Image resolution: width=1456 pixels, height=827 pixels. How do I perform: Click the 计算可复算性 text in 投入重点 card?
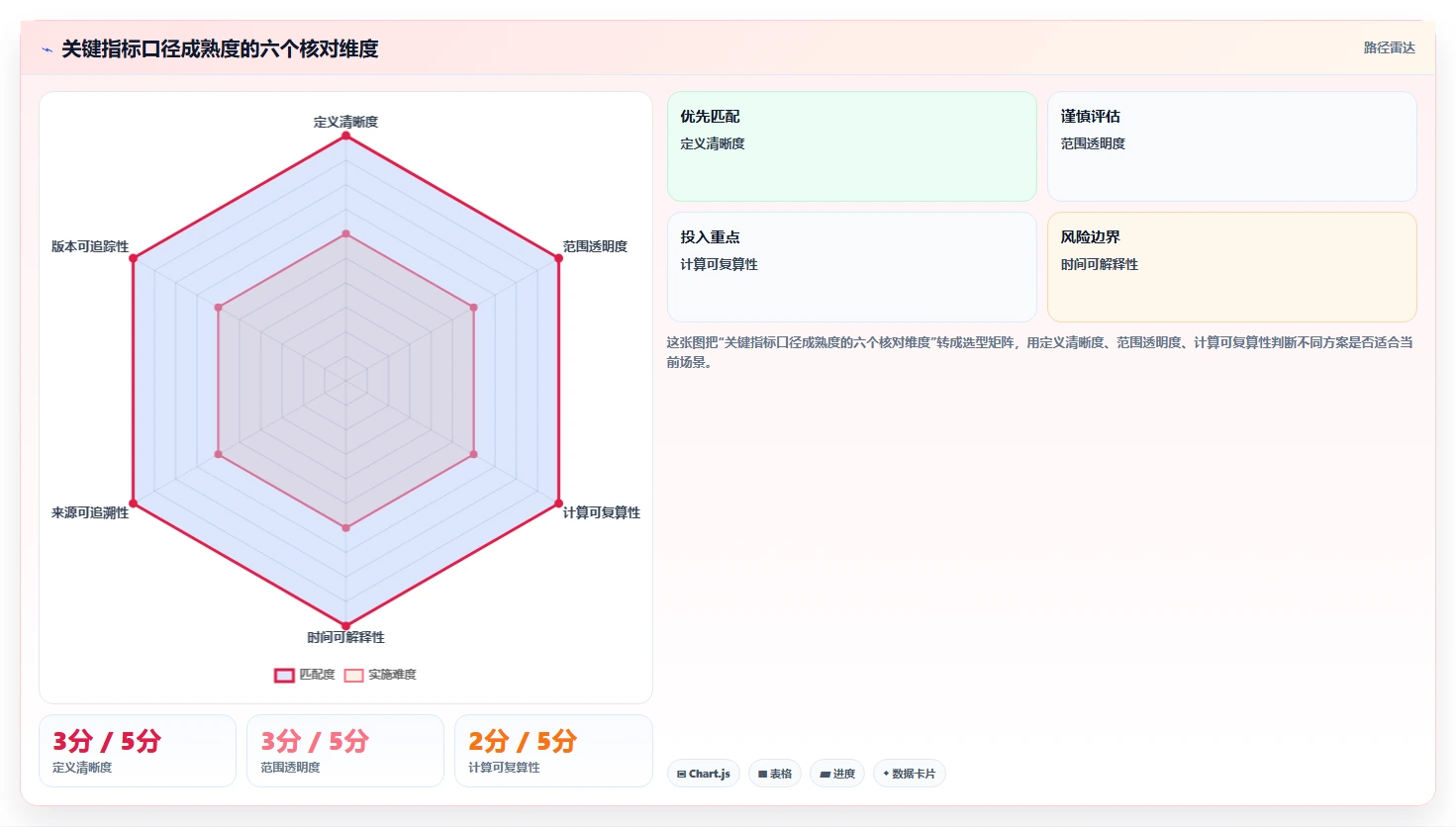pyautogui.click(x=719, y=264)
